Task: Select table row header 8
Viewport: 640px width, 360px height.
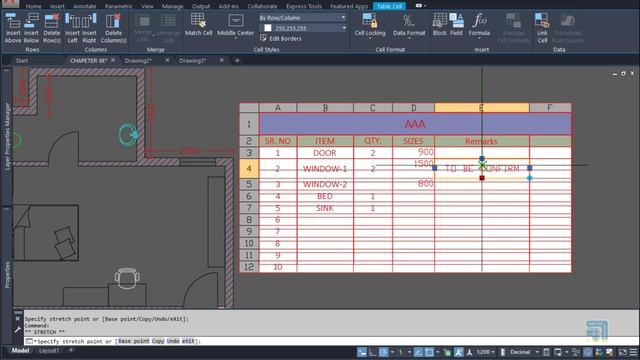Action: coord(249,220)
